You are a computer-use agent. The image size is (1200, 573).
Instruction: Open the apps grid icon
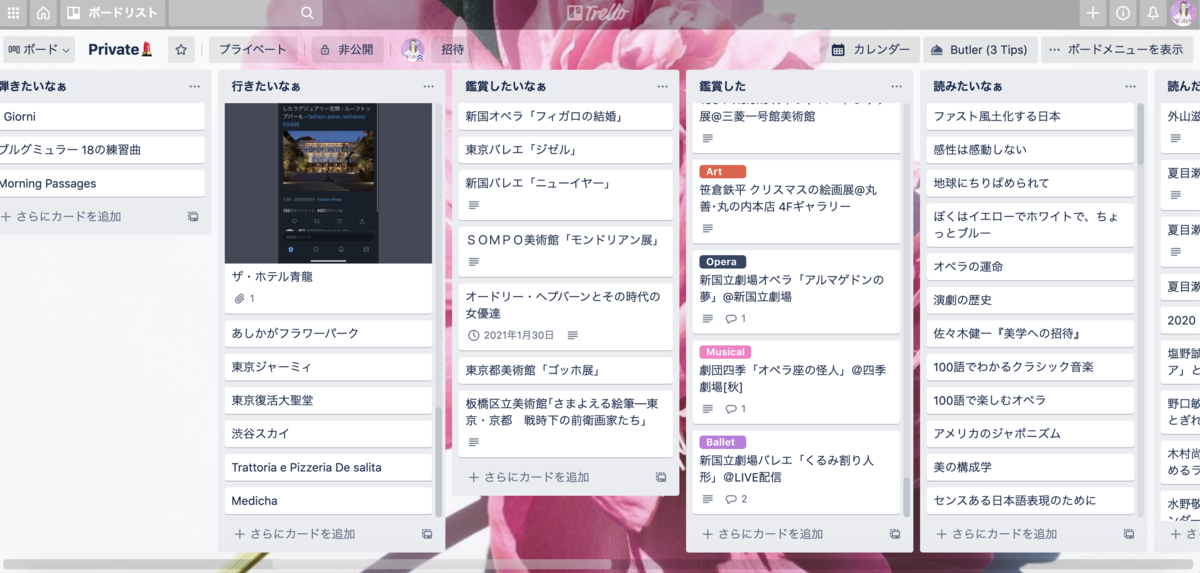click(13, 13)
